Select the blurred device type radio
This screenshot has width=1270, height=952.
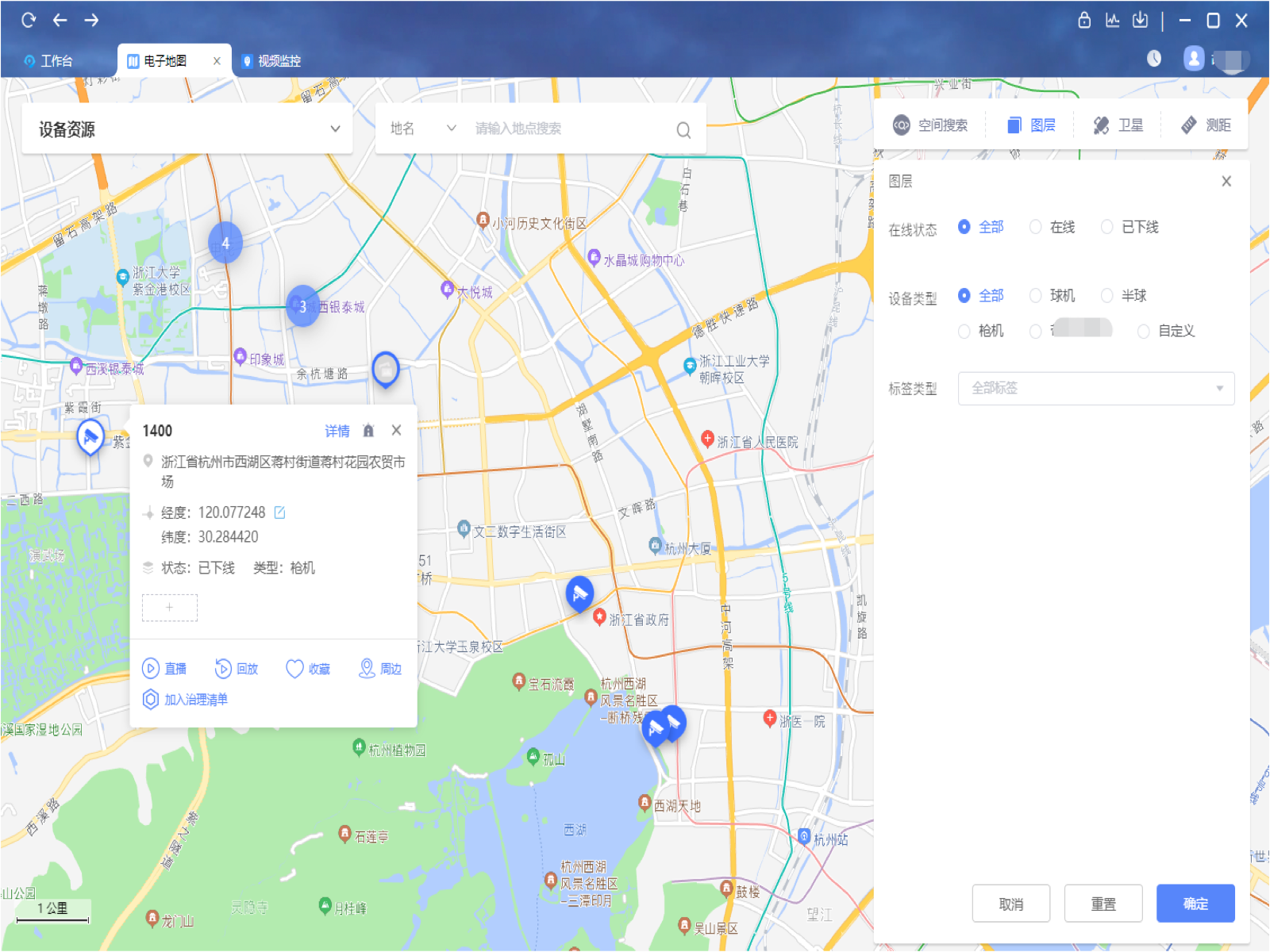pyautogui.click(x=1036, y=331)
